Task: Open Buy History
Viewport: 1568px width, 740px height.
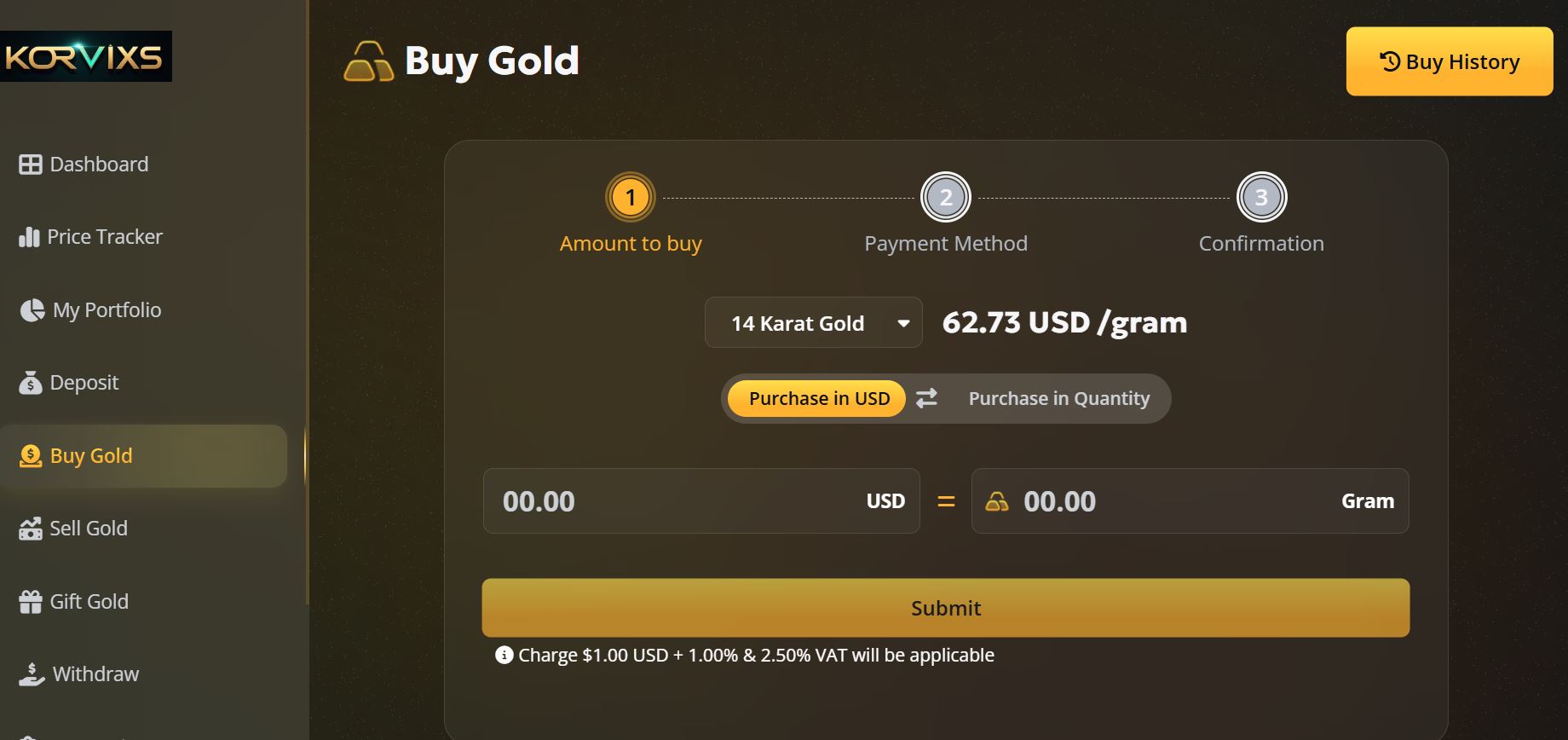Action: [1449, 61]
